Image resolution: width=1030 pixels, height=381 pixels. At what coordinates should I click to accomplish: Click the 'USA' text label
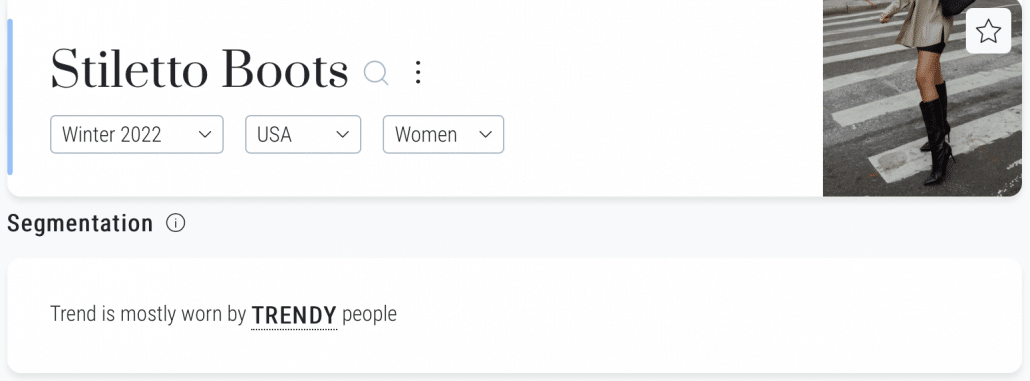pyautogui.click(x=274, y=135)
